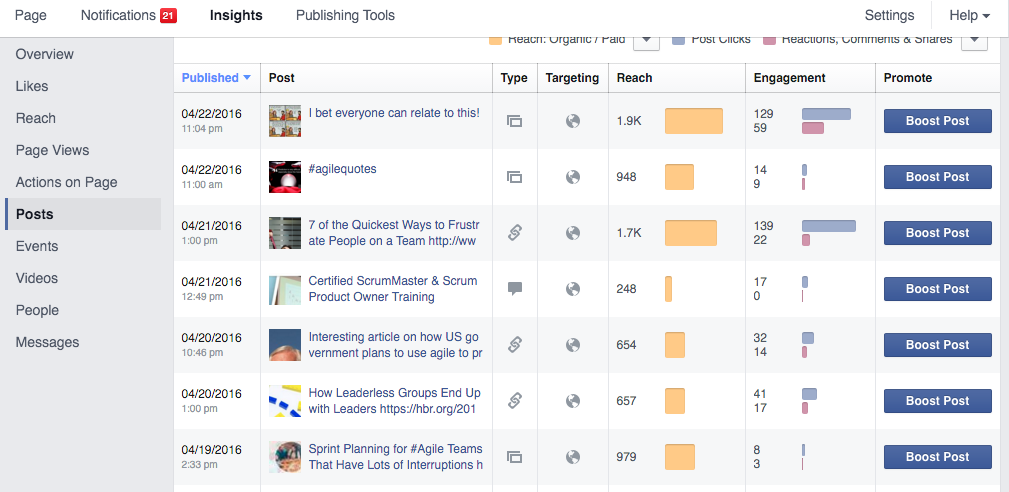Click the photo type icon for Sprint Planning post
1009x492 pixels.
514,457
